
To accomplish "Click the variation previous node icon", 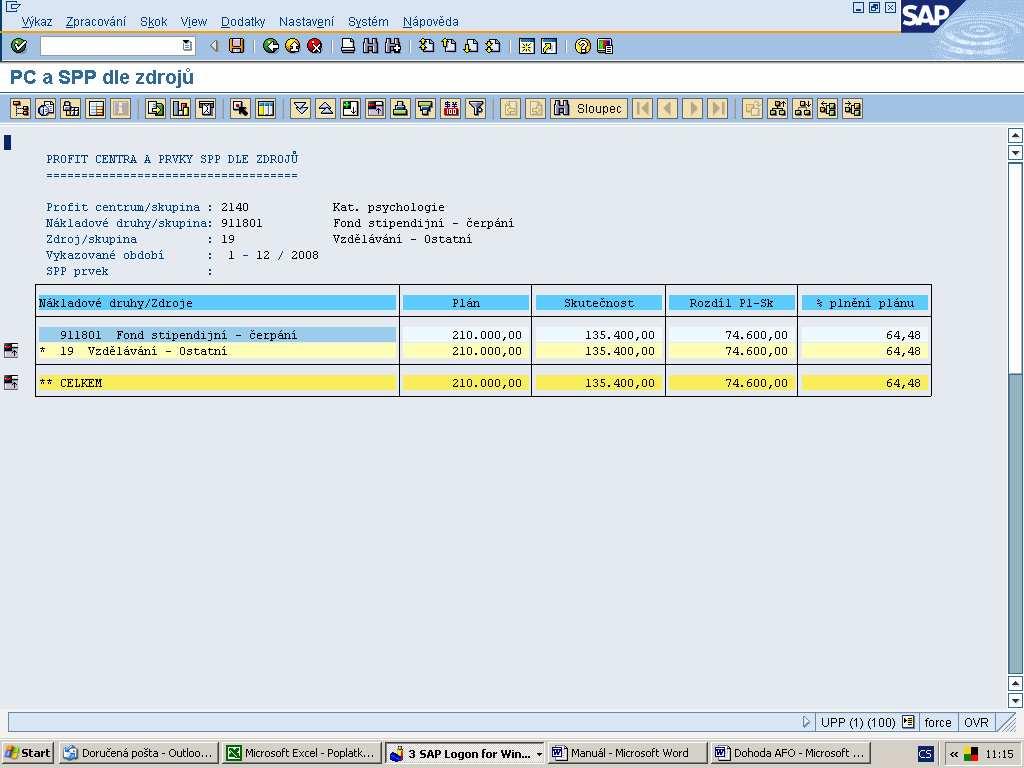I will click(x=827, y=108).
